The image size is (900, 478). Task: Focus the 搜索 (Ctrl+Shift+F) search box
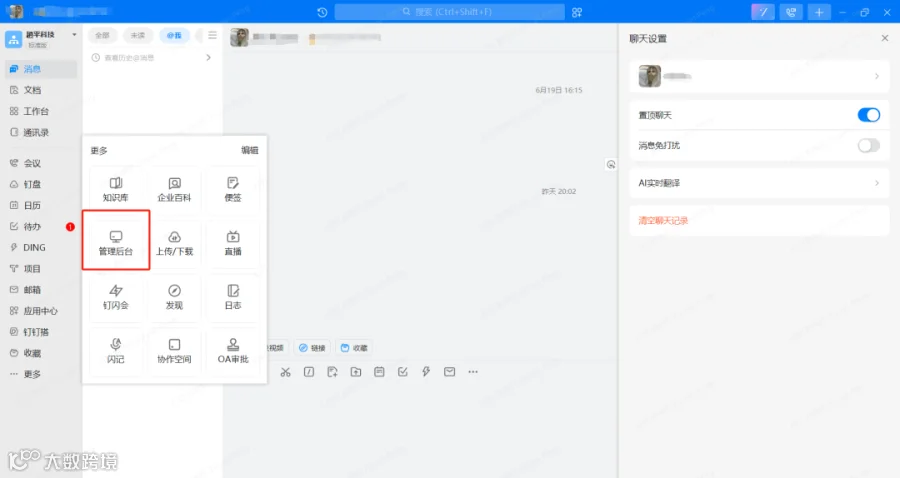click(449, 12)
